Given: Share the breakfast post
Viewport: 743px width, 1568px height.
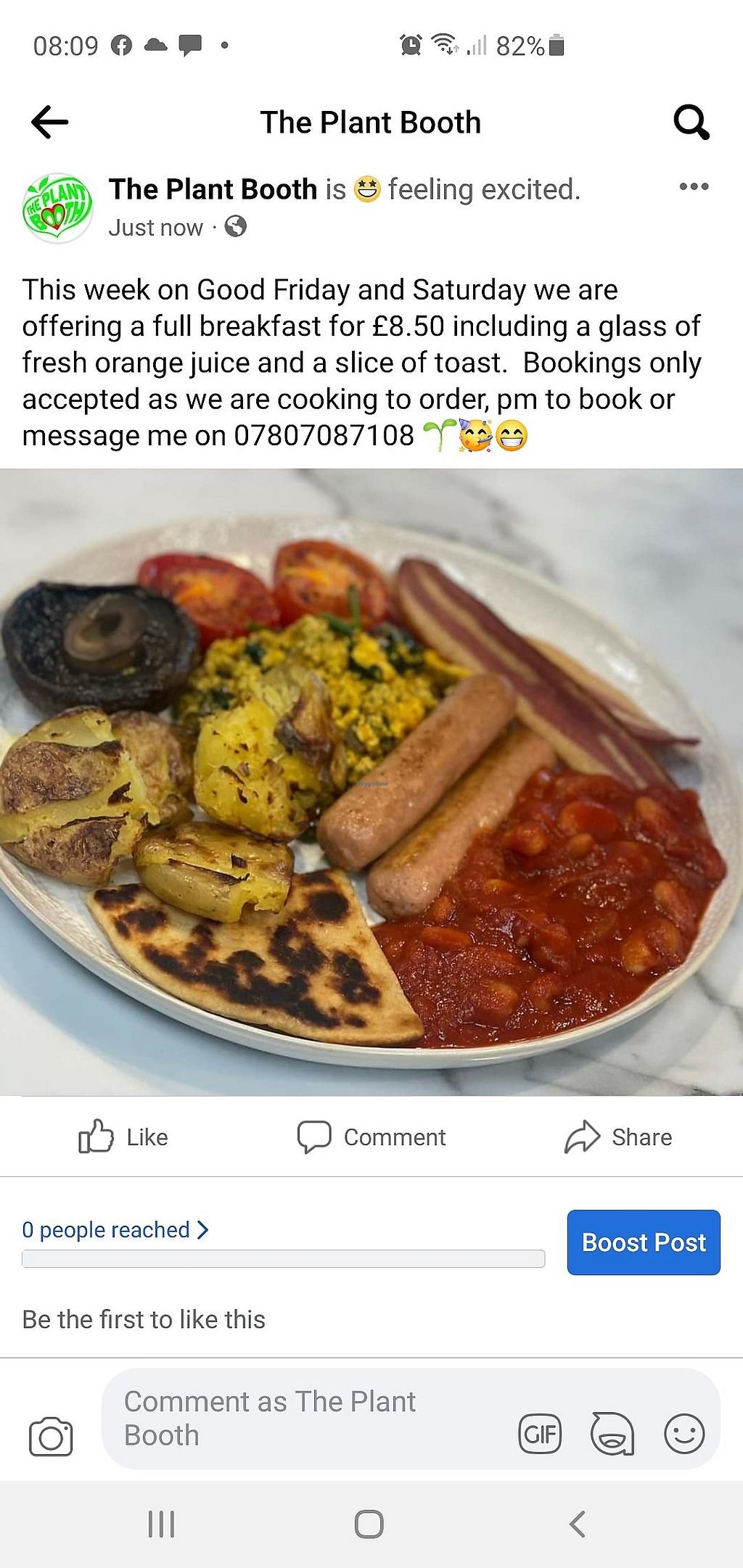Looking at the screenshot, I should (x=618, y=1136).
